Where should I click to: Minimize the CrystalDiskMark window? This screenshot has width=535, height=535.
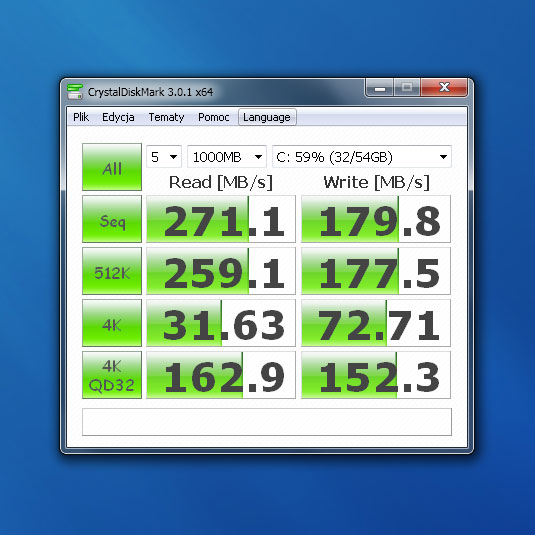tap(380, 88)
